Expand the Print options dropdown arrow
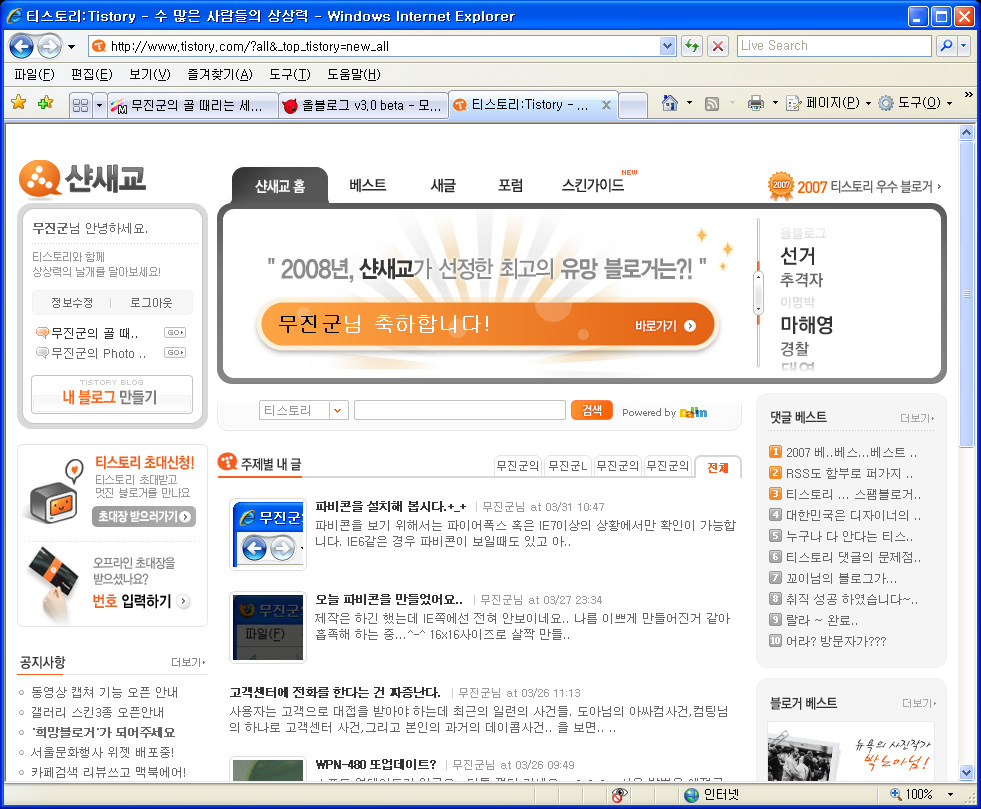This screenshot has width=981, height=809. tap(775, 103)
